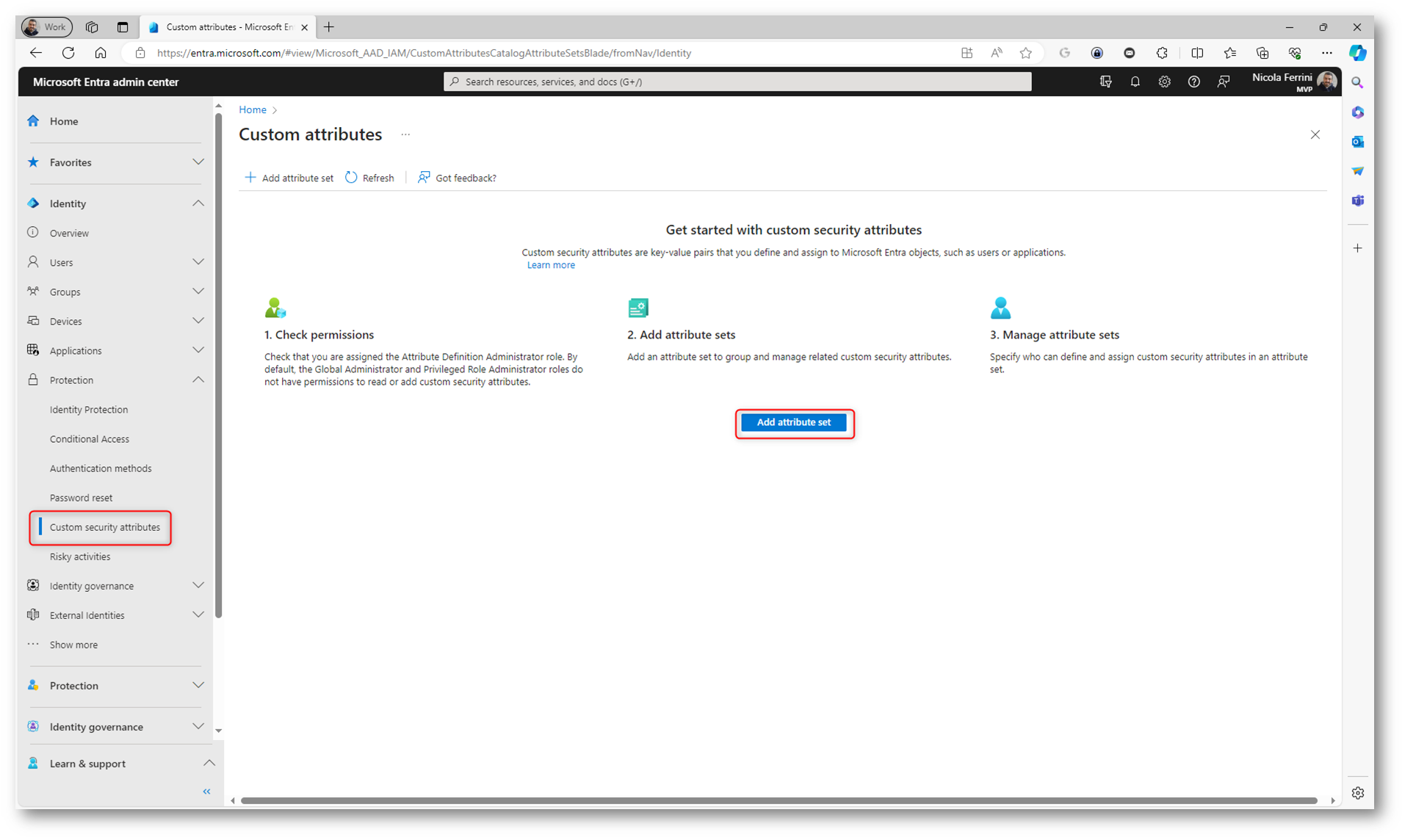Viewport: 1405px width, 840px height.
Task: Open the Favorites list icon in toolbar
Action: [1229, 53]
